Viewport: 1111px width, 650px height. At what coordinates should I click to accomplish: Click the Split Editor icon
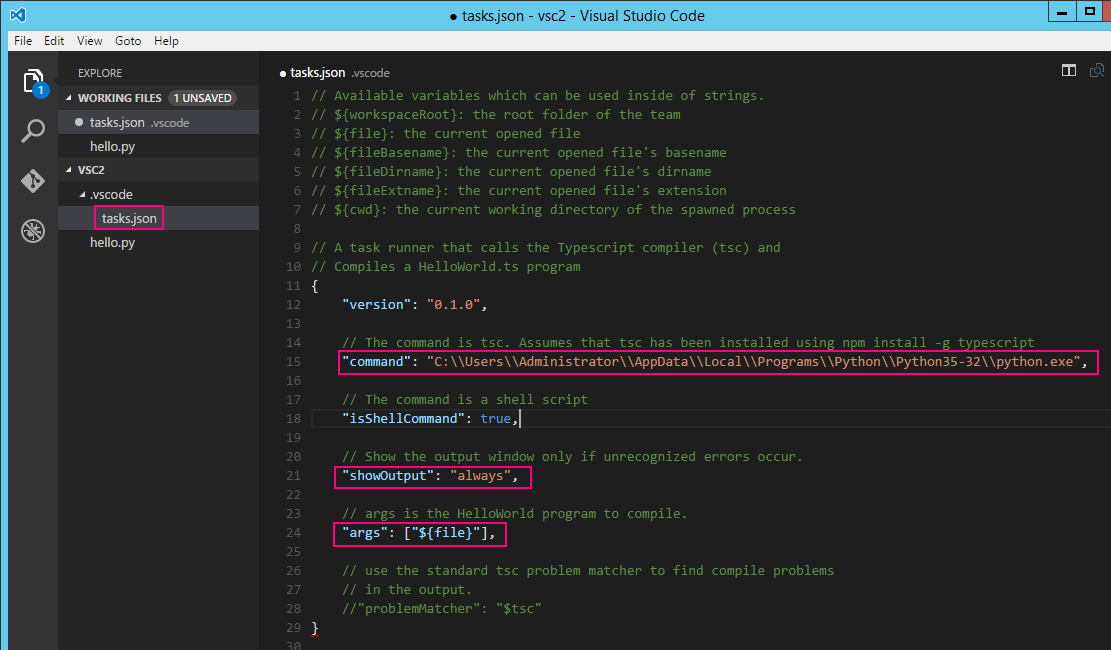coord(1068,70)
